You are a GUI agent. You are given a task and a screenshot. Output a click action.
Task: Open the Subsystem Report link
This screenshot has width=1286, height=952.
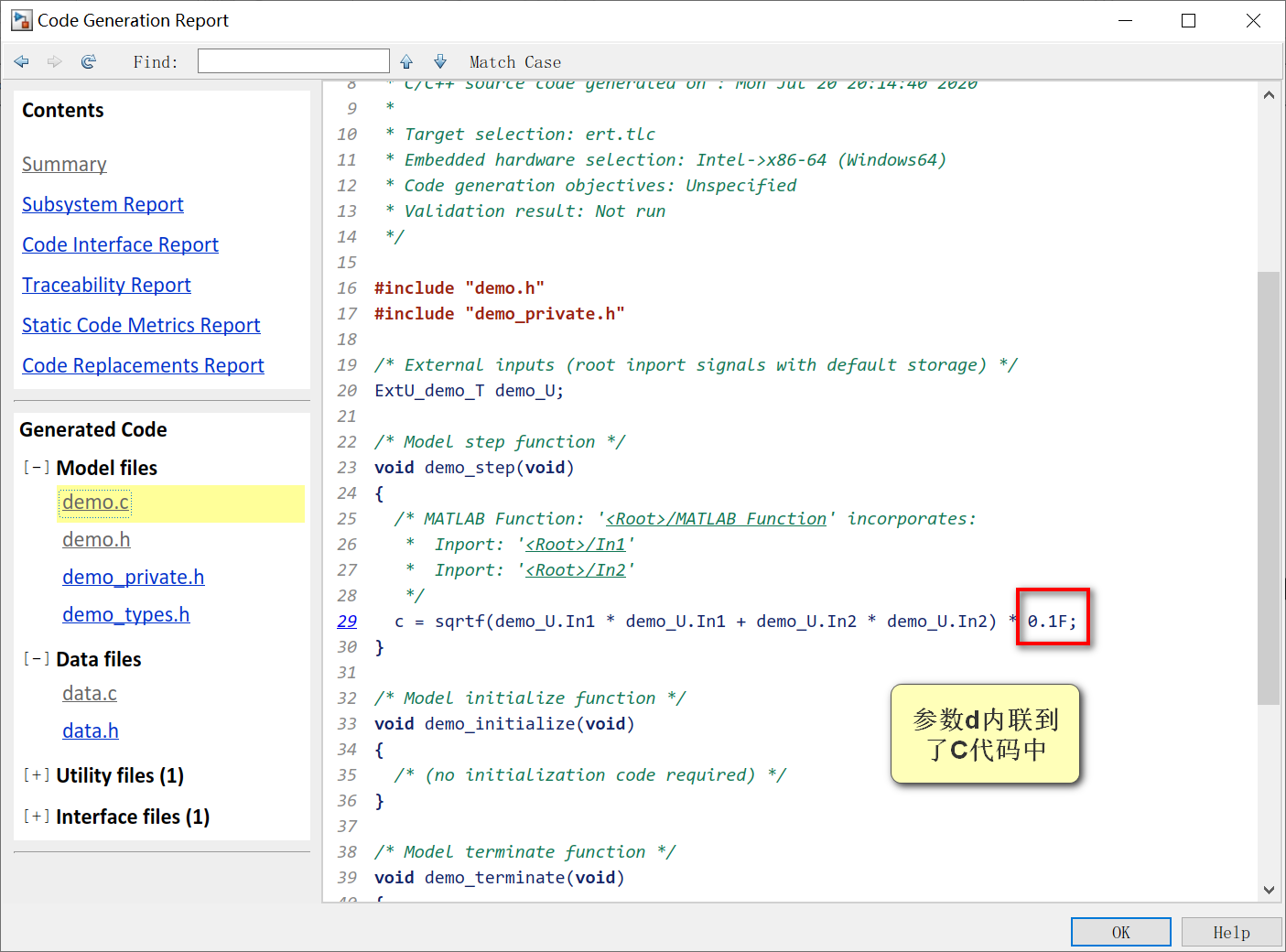coord(103,204)
